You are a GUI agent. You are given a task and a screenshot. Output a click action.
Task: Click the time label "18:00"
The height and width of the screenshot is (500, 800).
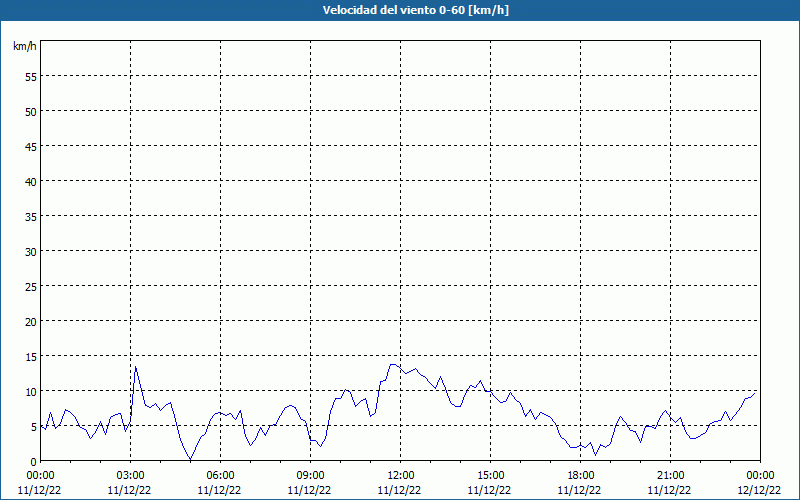pos(580,476)
